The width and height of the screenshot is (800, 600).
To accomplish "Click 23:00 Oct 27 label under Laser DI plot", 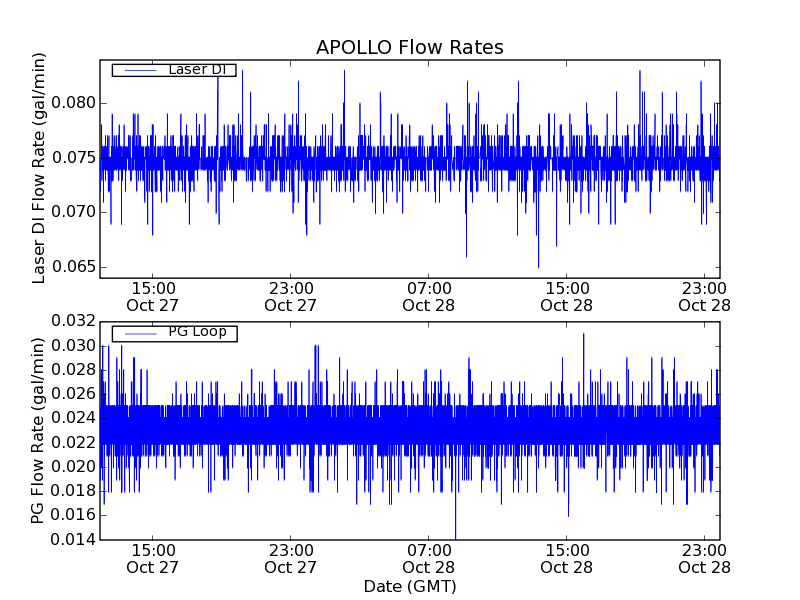I will click(291, 296).
